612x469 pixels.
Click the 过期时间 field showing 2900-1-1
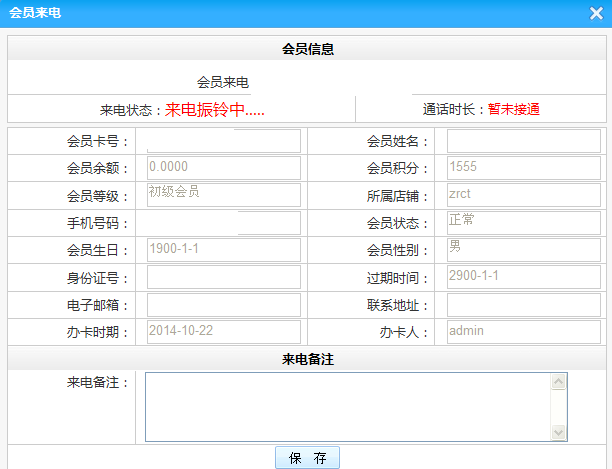[x=523, y=277]
